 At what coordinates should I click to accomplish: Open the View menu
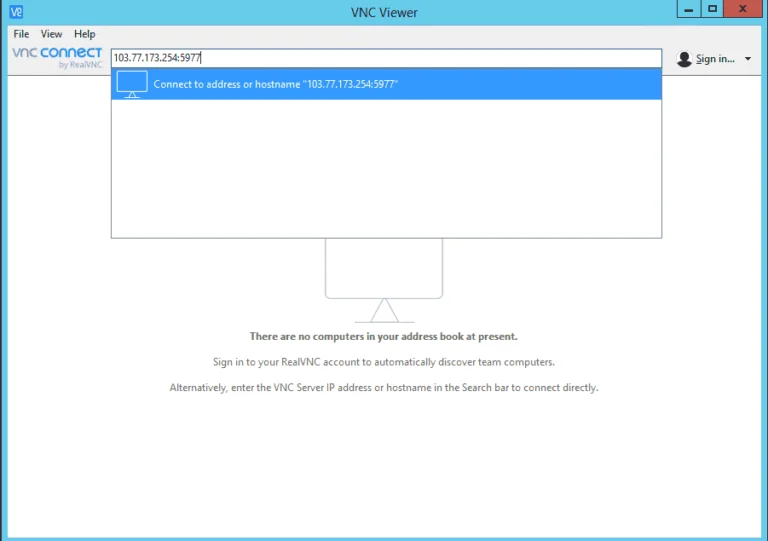(x=51, y=34)
